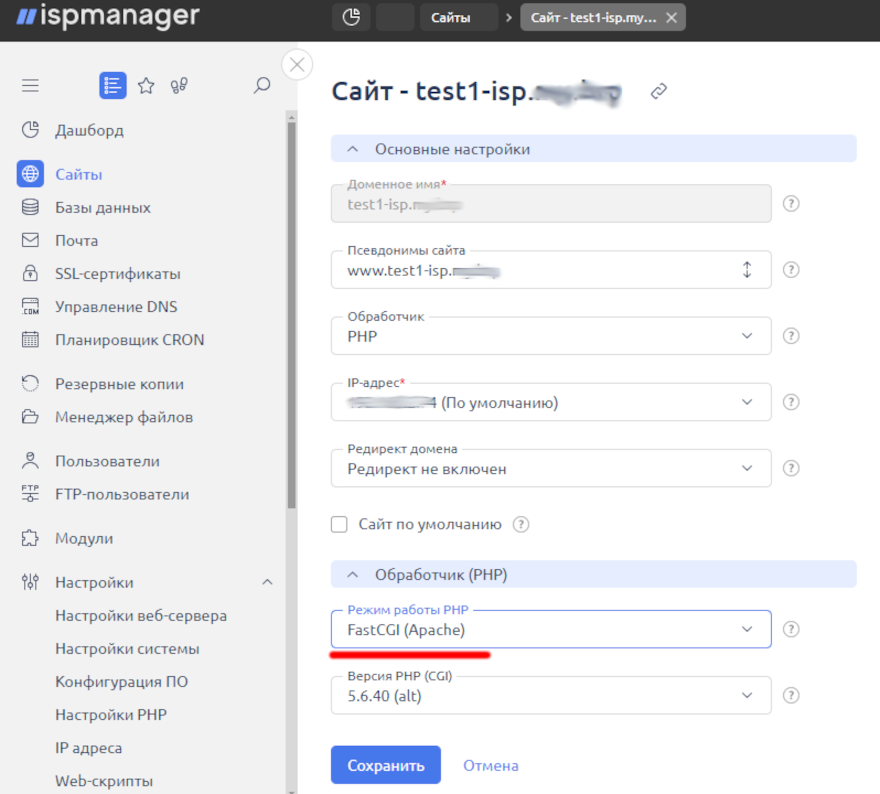
Task: Open the Версия PHP (CGI) dropdown
Action: tap(550, 696)
